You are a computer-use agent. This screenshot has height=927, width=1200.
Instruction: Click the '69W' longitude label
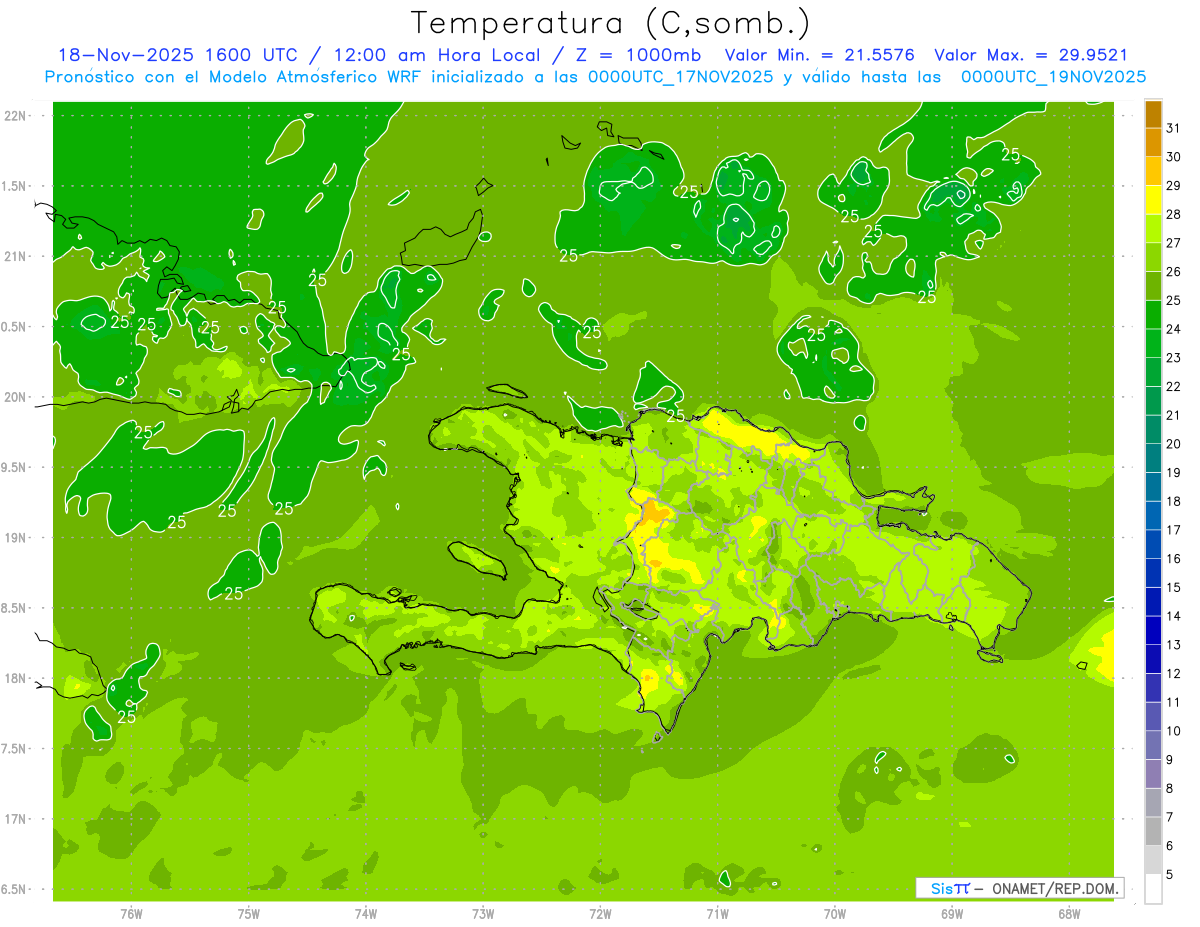click(952, 914)
